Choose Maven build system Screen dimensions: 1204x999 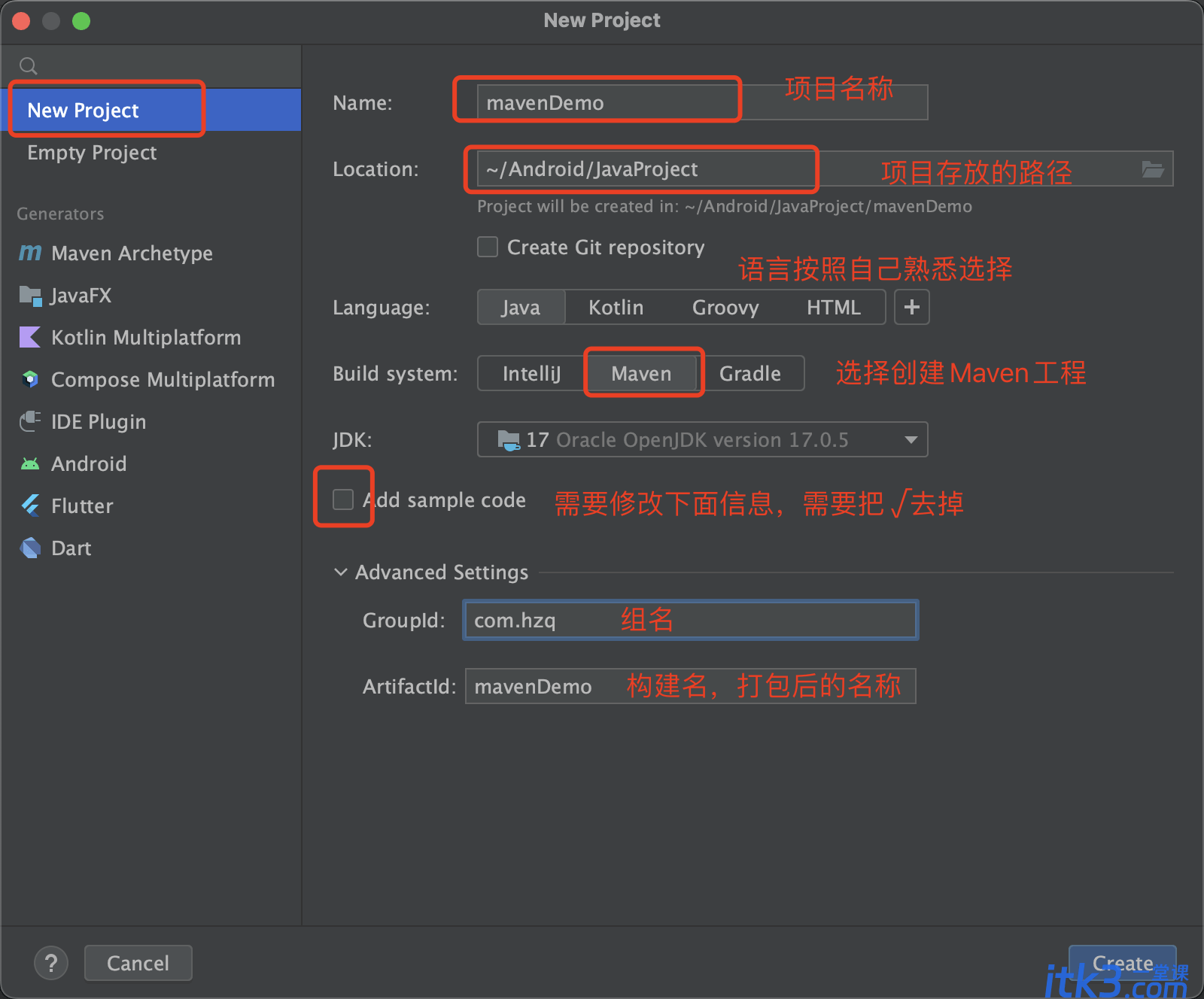641,373
